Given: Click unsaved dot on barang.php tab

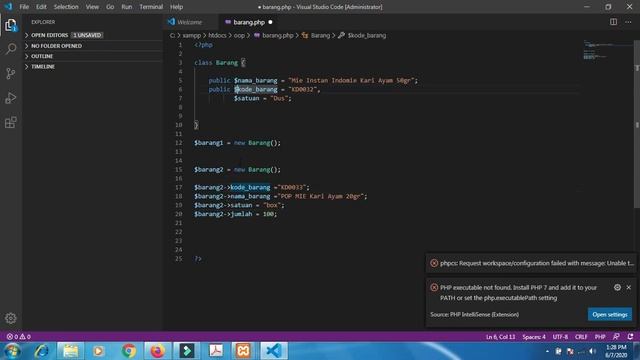Looking at the screenshot, I should [270, 22].
